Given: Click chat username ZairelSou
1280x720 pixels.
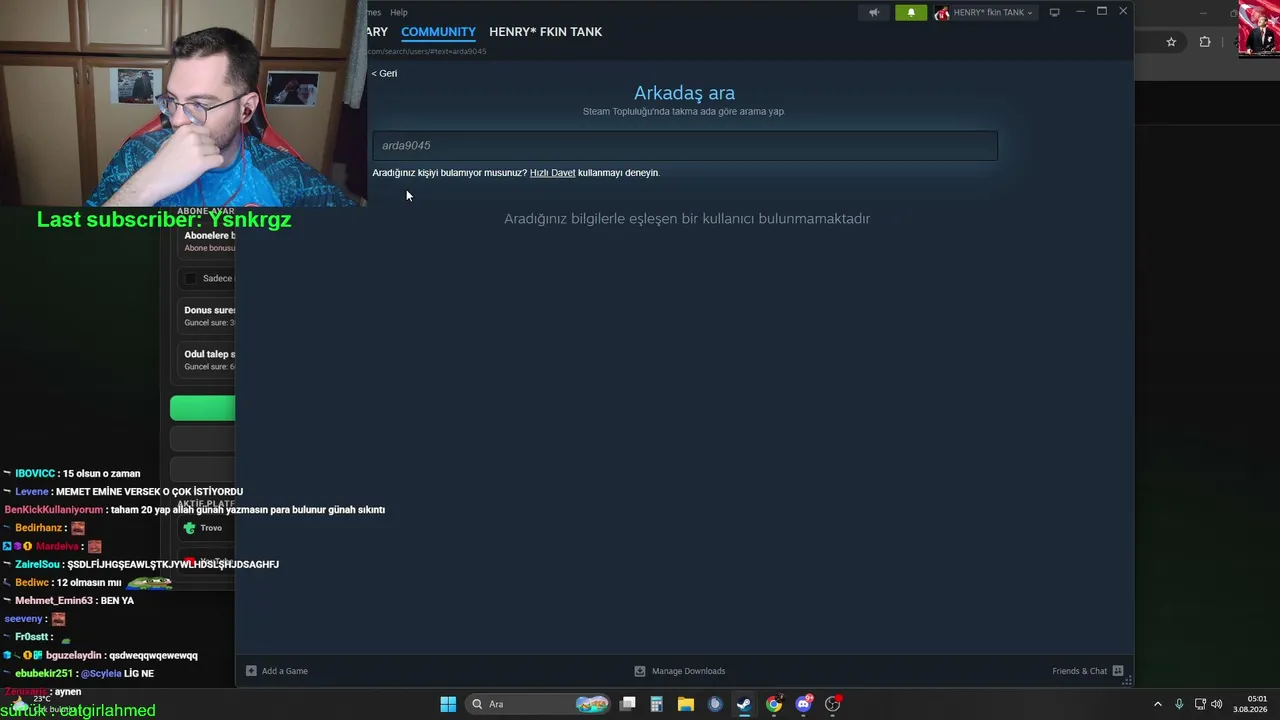Looking at the screenshot, I should pos(38,564).
